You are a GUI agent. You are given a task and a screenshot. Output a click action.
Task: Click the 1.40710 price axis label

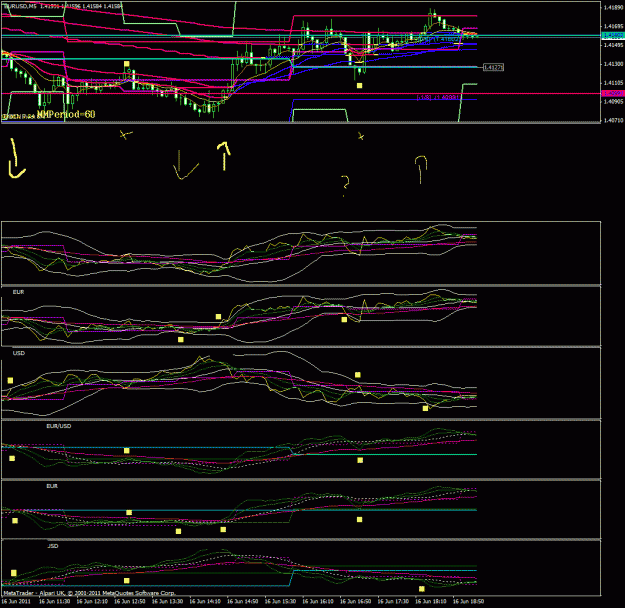click(614, 120)
